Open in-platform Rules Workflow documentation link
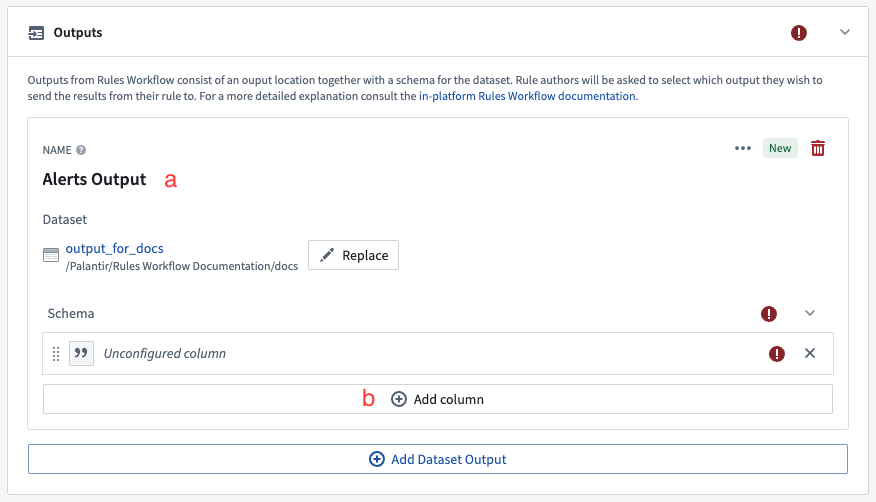Image resolution: width=876 pixels, height=502 pixels. coord(527,96)
